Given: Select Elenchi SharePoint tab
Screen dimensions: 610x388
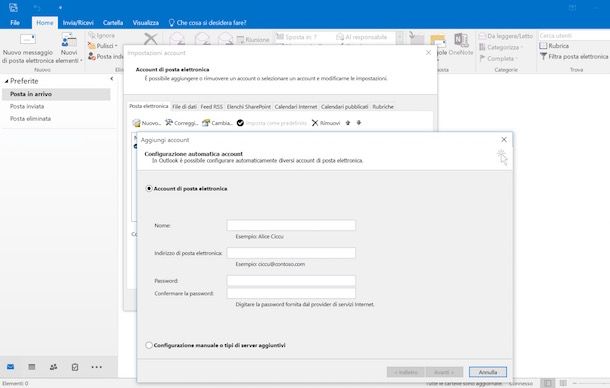Looking at the screenshot, I should point(249,107).
